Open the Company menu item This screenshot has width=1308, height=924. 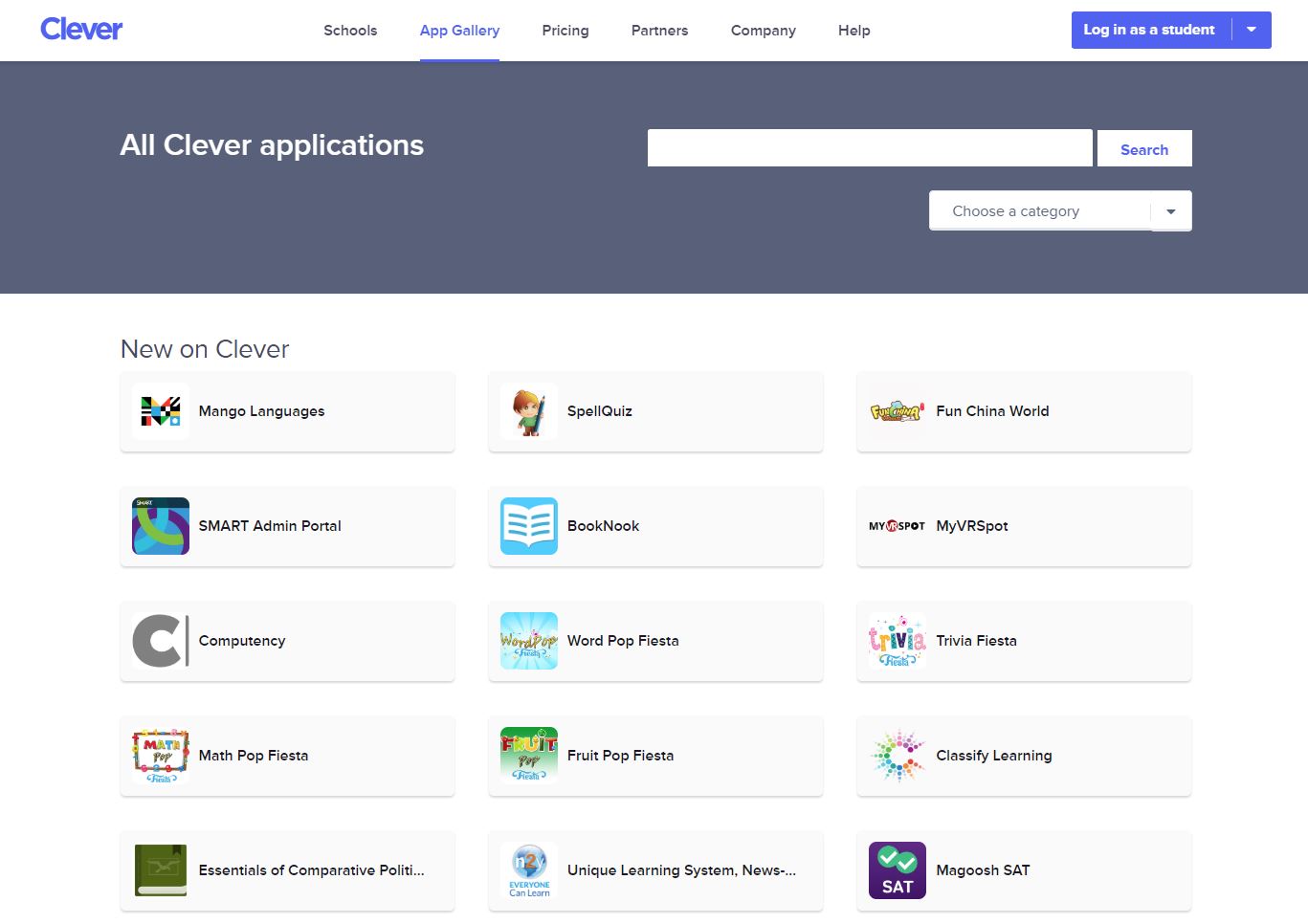(764, 31)
